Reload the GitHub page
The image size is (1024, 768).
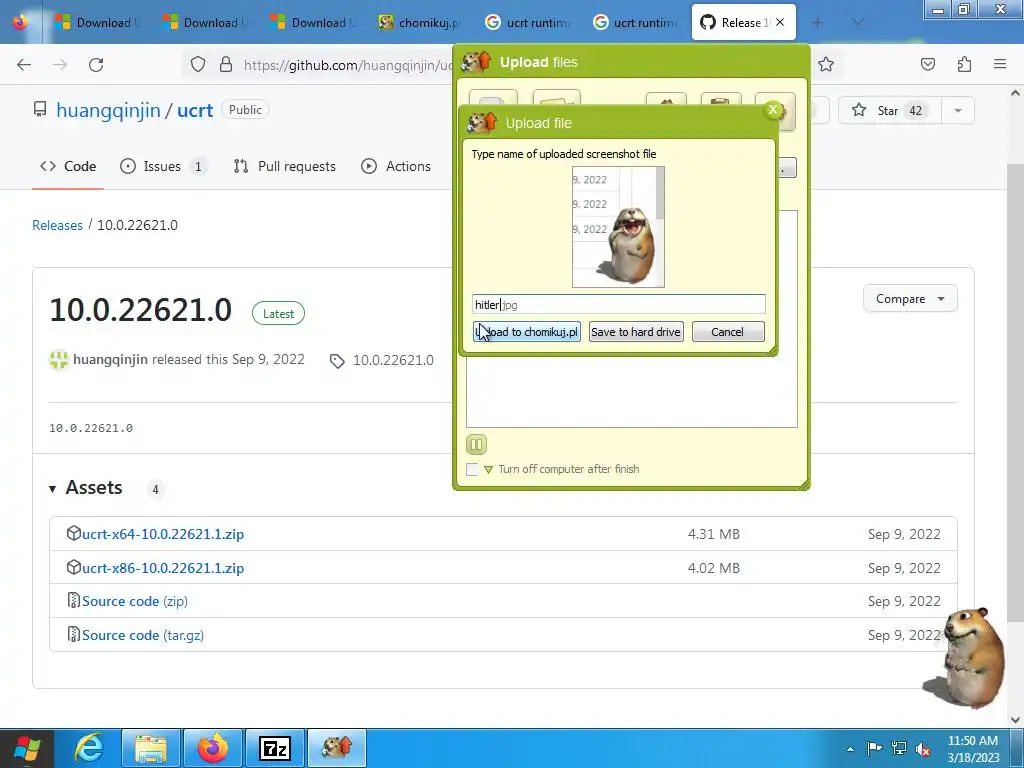point(96,65)
